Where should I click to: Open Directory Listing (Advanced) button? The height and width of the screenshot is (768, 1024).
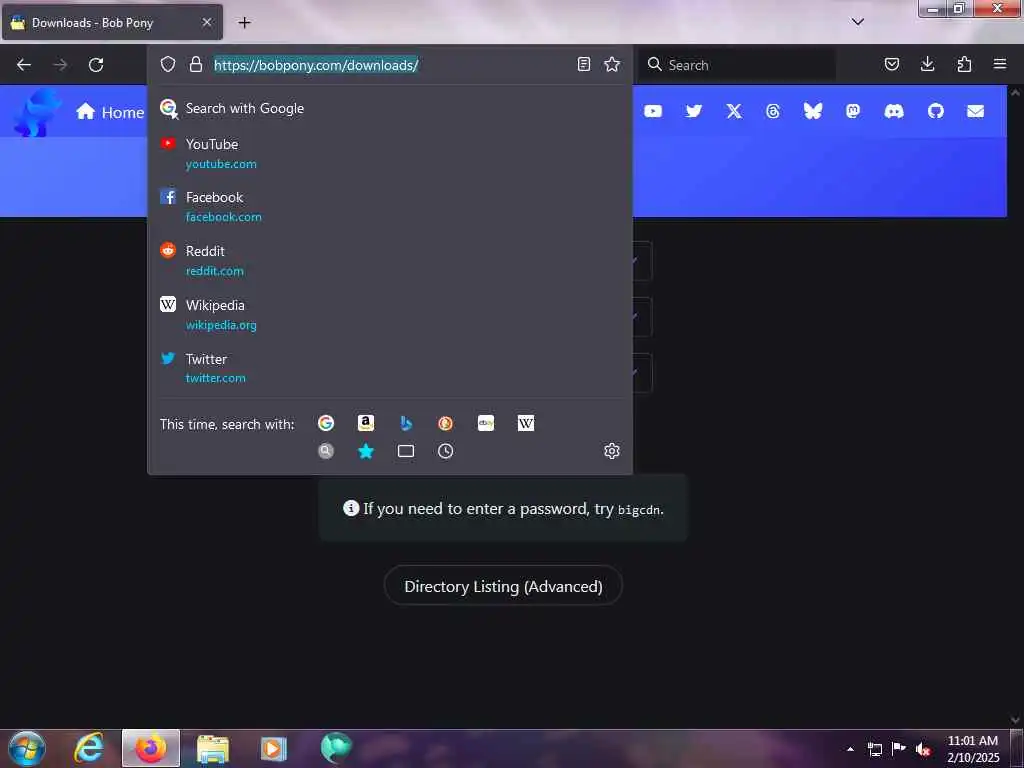point(503,586)
